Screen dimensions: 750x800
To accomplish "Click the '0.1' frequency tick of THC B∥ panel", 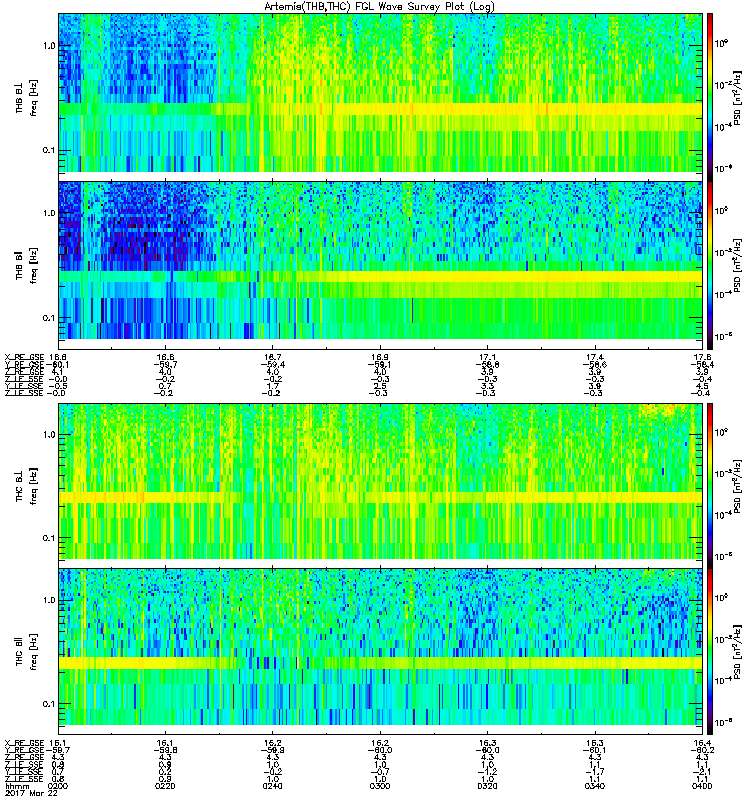I will [49, 704].
